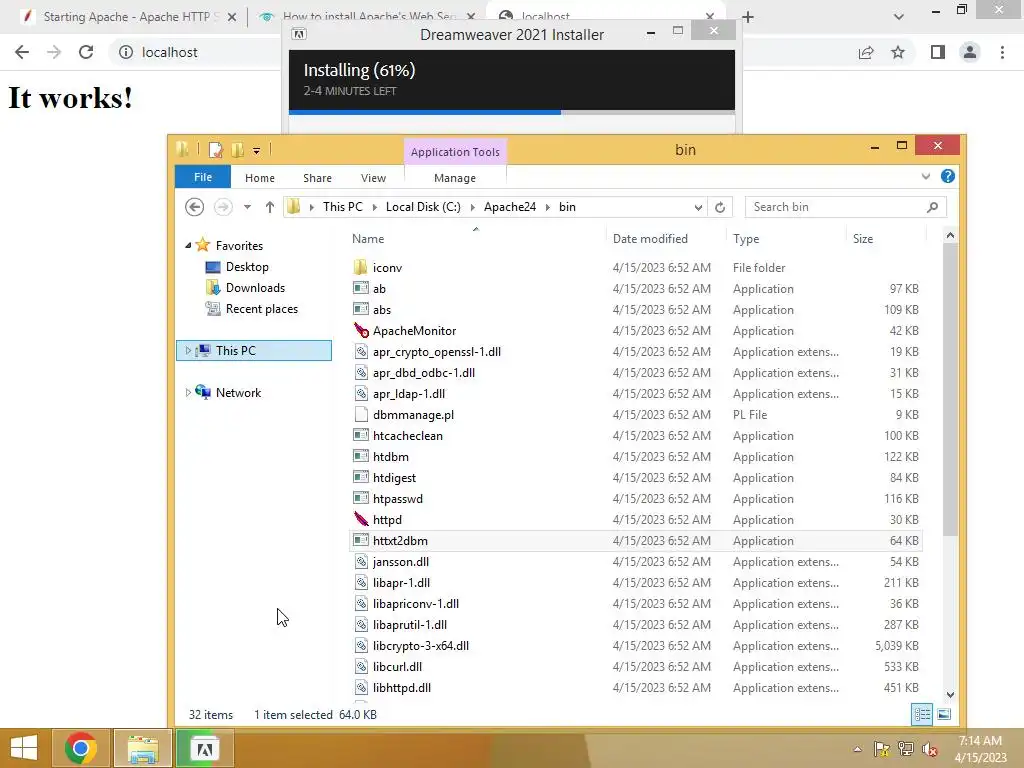Open the File ribbon menu
1024x768 pixels.
click(202, 177)
